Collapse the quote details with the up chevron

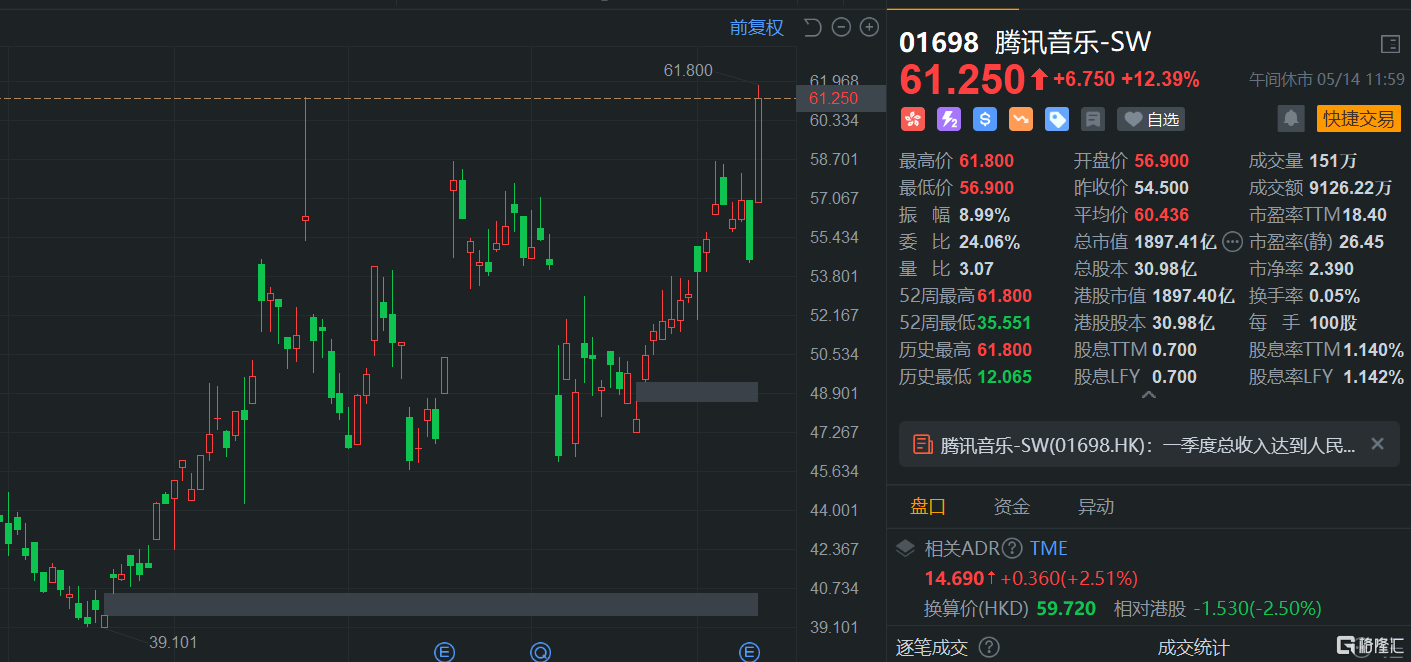[1148, 396]
